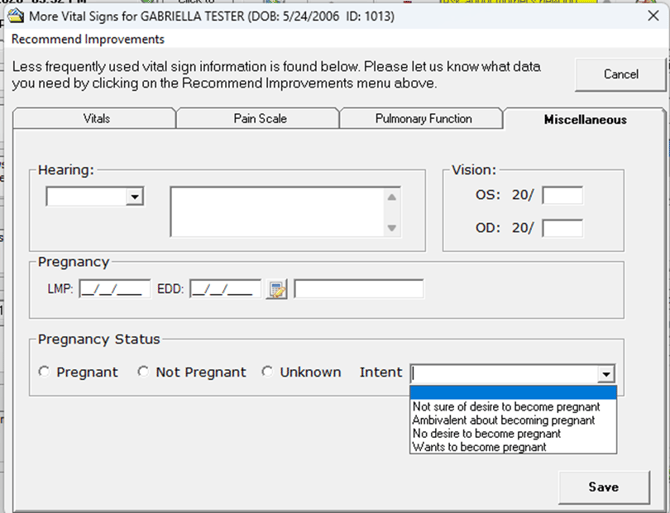Select the Not Pregnant radio button
This screenshot has height=513, width=670.
pyautogui.click(x=143, y=372)
